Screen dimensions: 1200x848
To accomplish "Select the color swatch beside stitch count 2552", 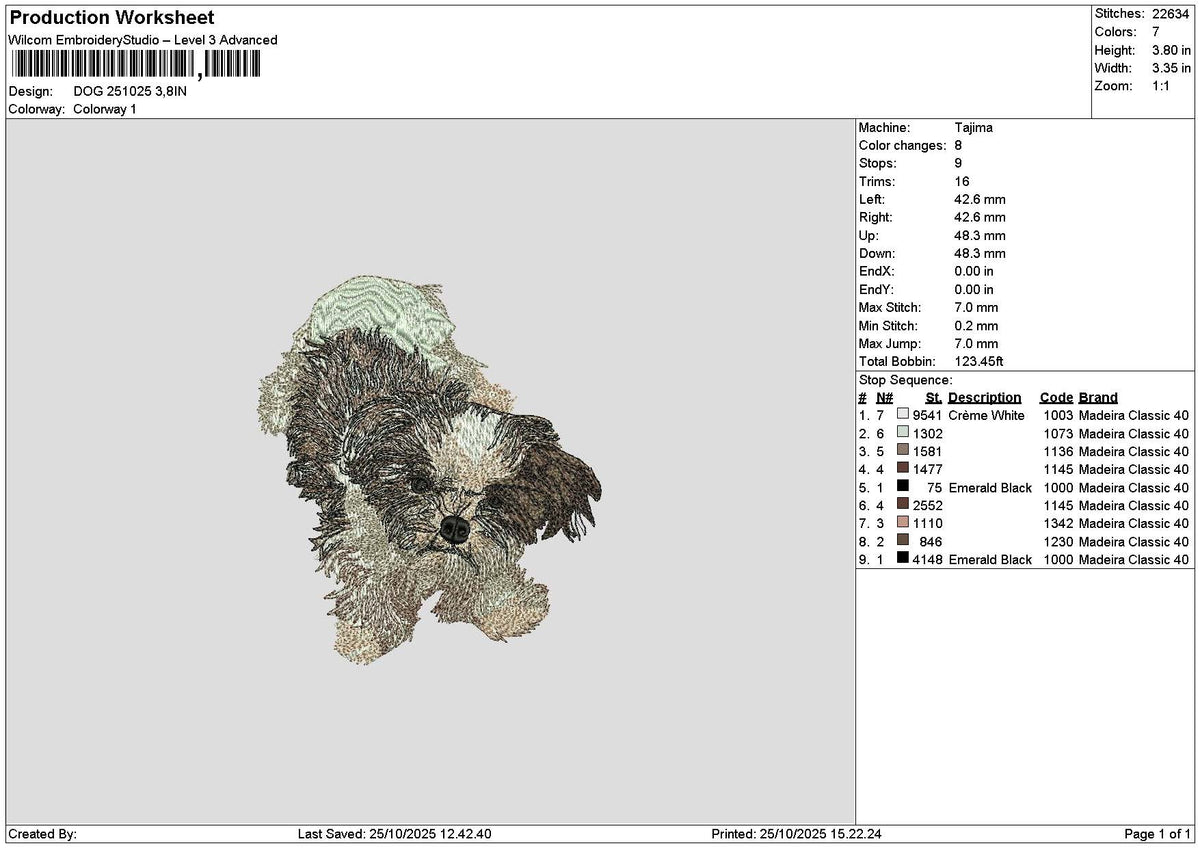I will 903,505.
